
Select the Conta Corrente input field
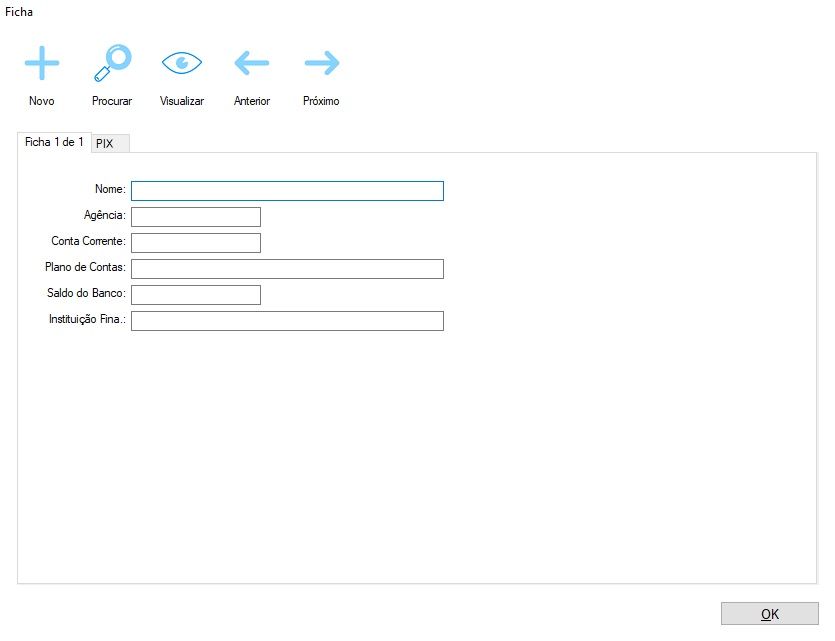pyautogui.click(x=196, y=243)
